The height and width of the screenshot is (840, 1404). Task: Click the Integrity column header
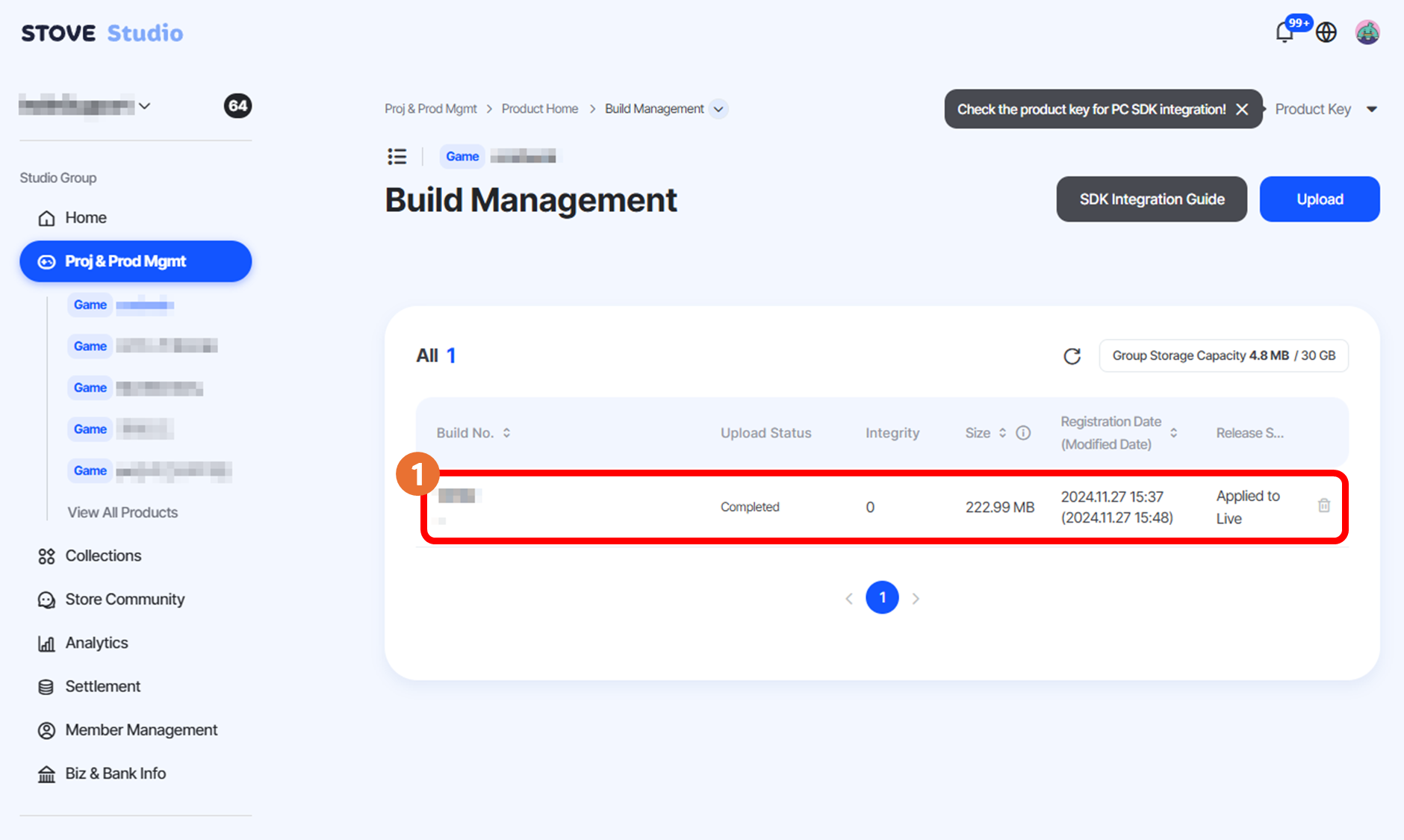tap(892, 433)
